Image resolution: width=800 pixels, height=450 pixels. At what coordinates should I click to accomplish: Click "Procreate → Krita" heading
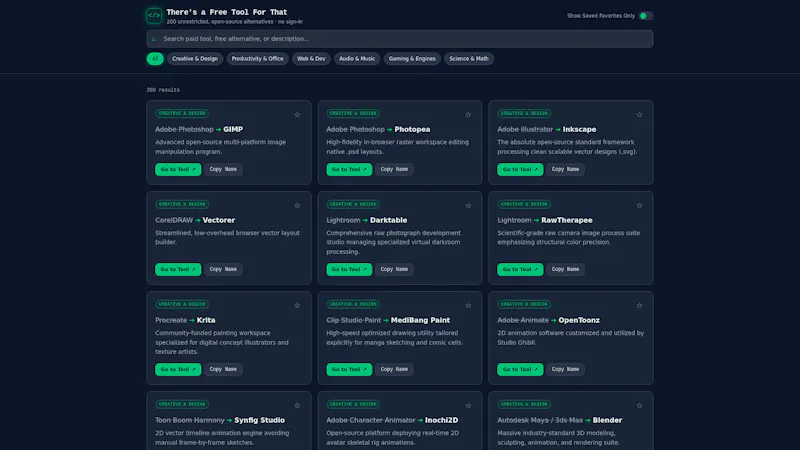coord(185,320)
